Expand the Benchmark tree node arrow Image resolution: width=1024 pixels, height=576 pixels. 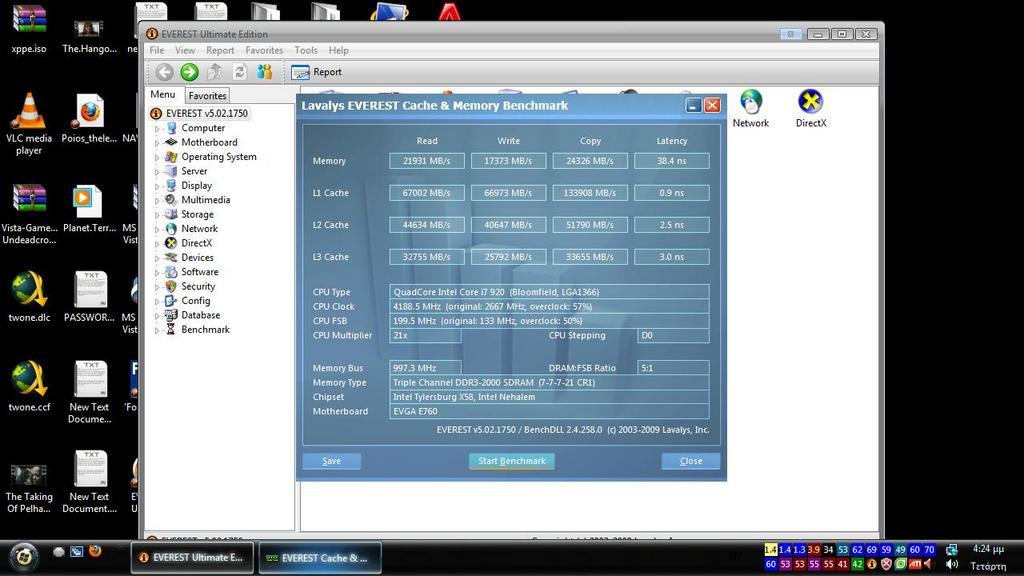tap(157, 330)
